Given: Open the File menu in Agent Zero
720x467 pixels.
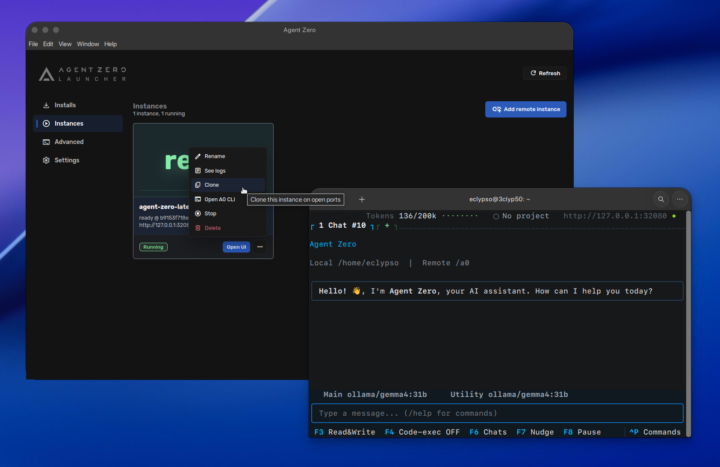Looking at the screenshot, I should tap(33, 44).
